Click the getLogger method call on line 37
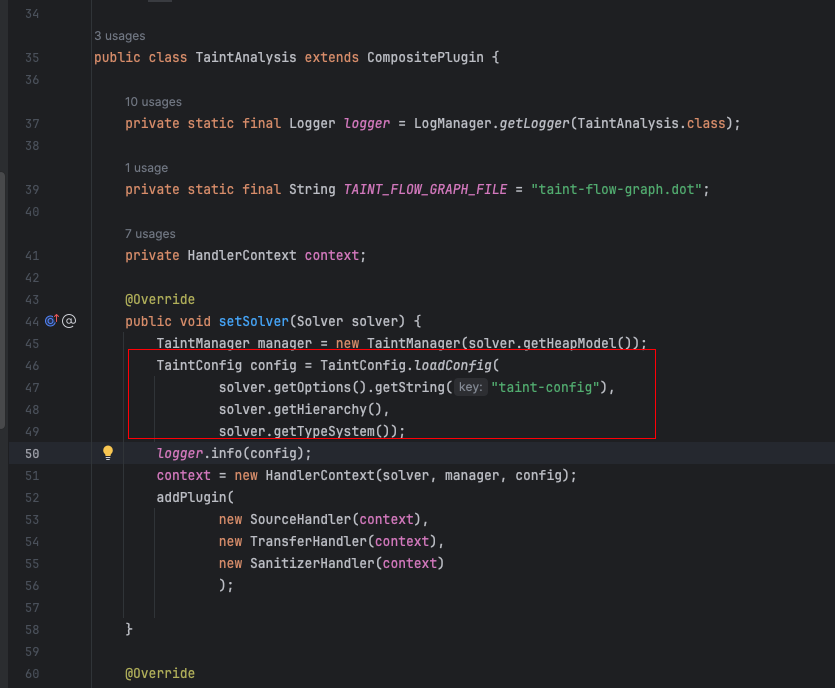Image resolution: width=835 pixels, height=688 pixels. pos(534,124)
